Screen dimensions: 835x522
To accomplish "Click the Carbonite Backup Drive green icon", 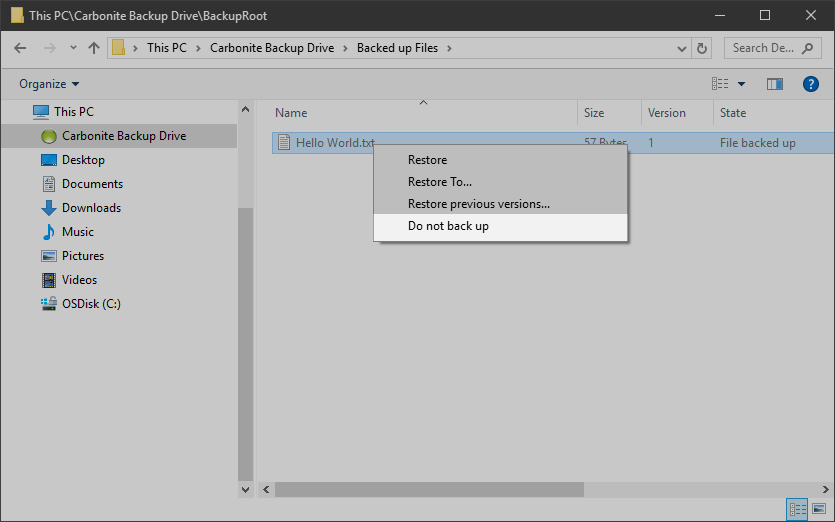I will (48, 136).
